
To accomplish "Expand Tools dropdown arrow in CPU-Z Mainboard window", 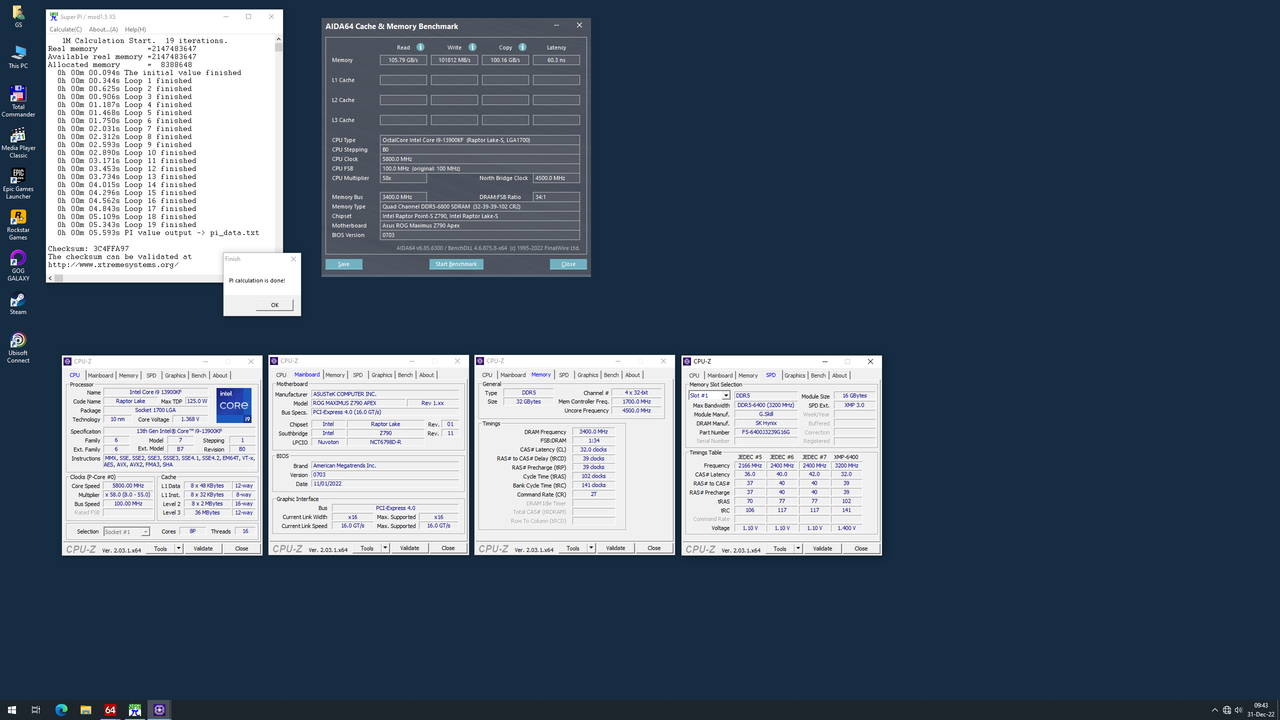I will [386, 548].
